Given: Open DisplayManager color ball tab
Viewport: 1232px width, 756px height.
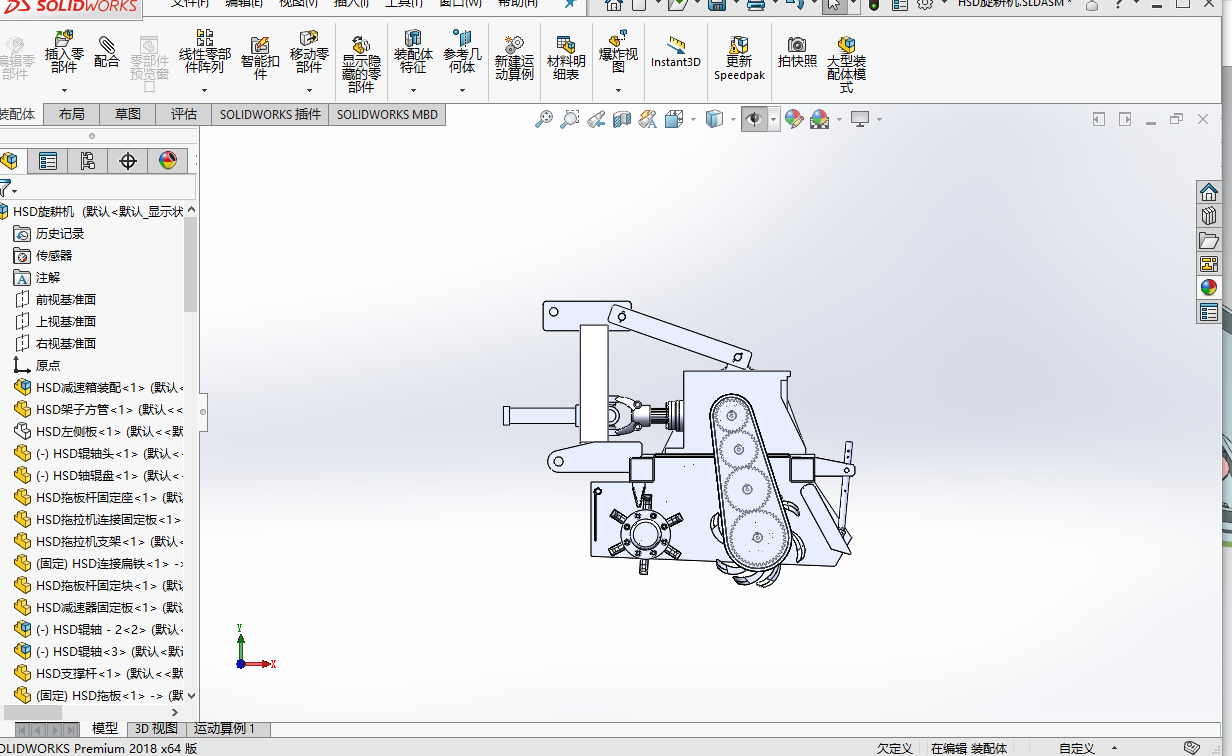Looking at the screenshot, I should [x=168, y=161].
